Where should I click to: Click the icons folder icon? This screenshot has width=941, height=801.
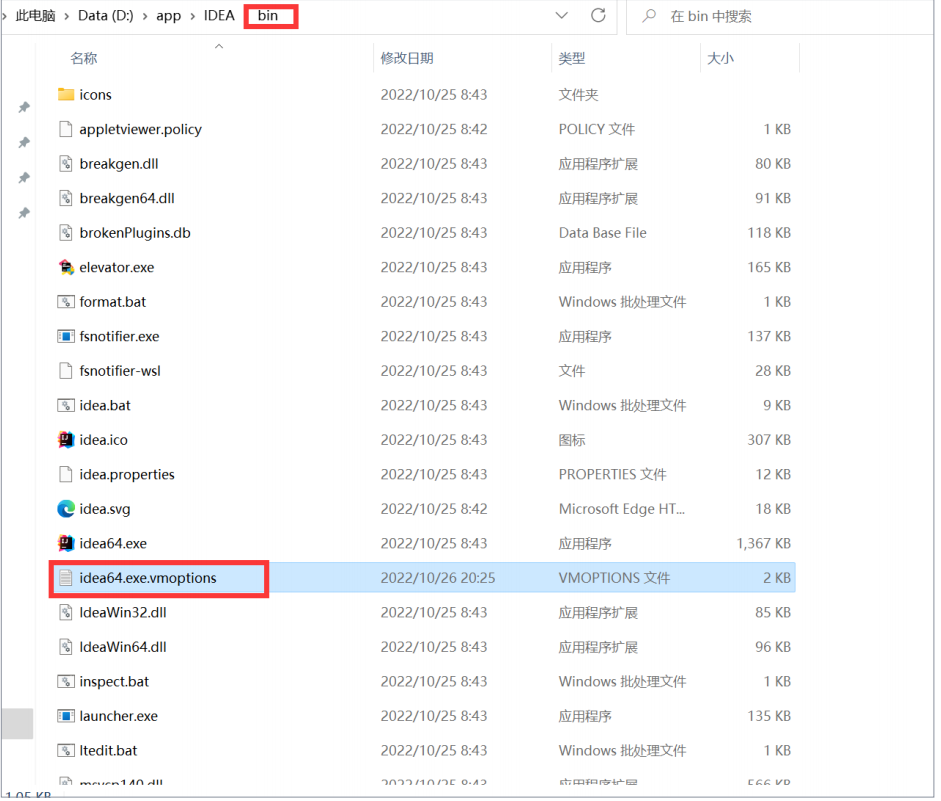[65, 95]
